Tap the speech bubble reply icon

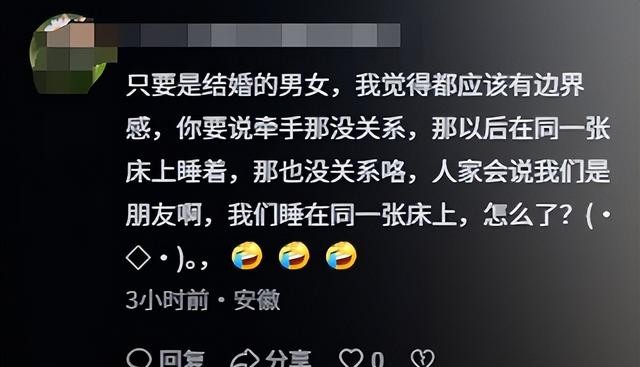[139, 359]
